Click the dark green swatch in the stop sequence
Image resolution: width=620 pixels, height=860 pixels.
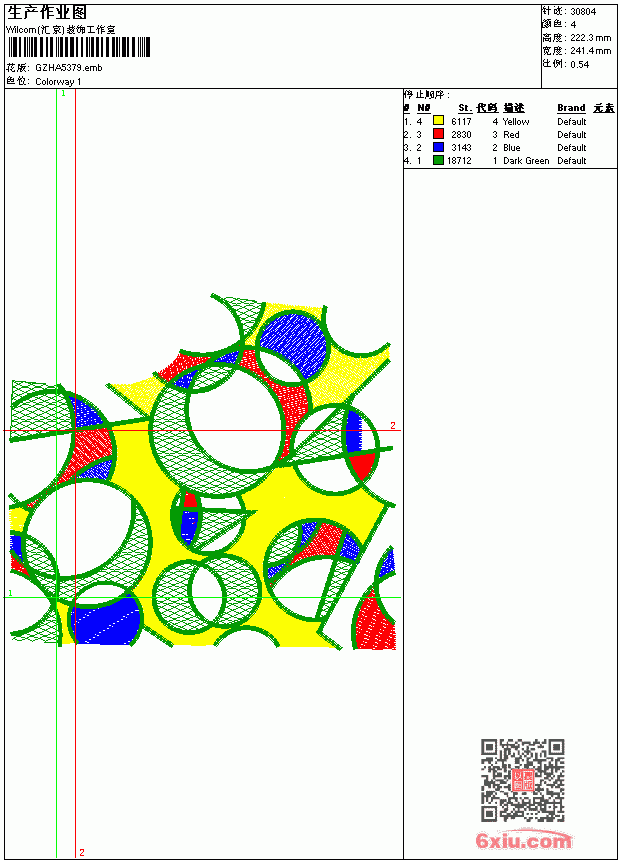pyautogui.click(x=438, y=160)
